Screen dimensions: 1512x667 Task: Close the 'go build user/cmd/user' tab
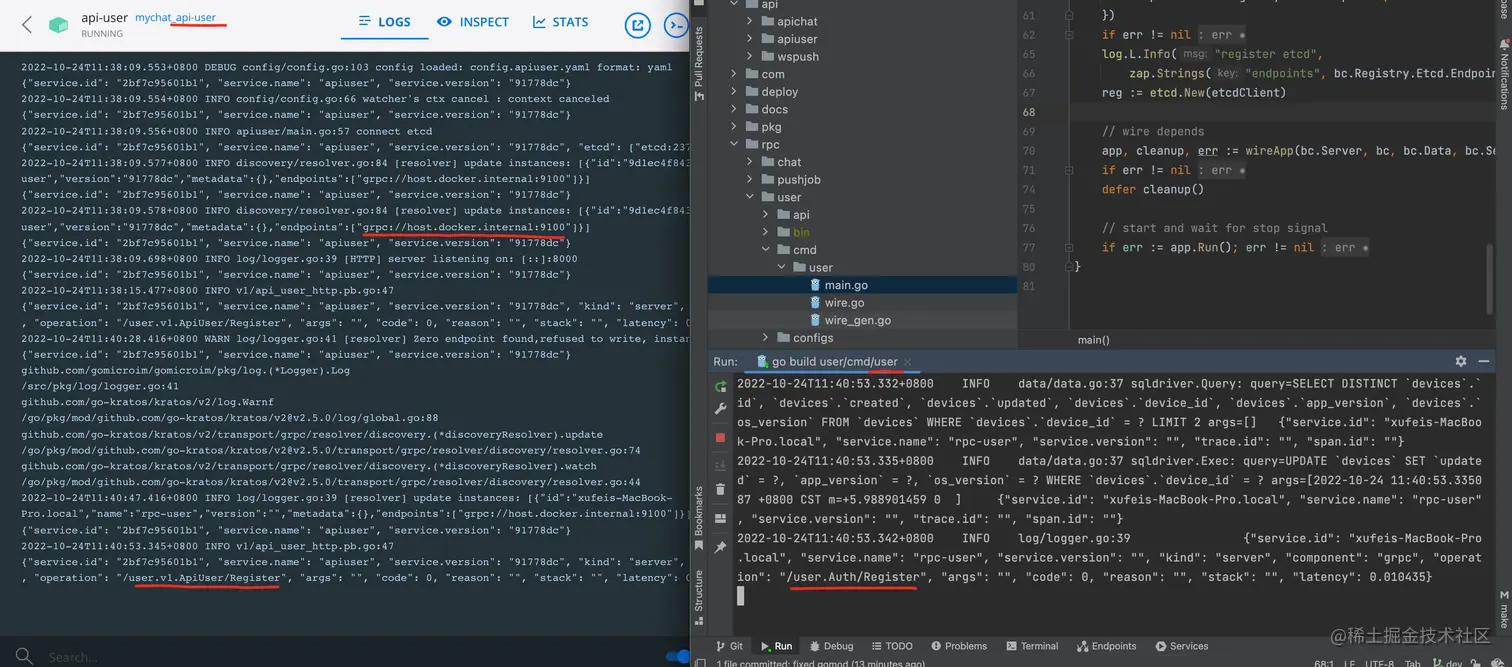[907, 362]
